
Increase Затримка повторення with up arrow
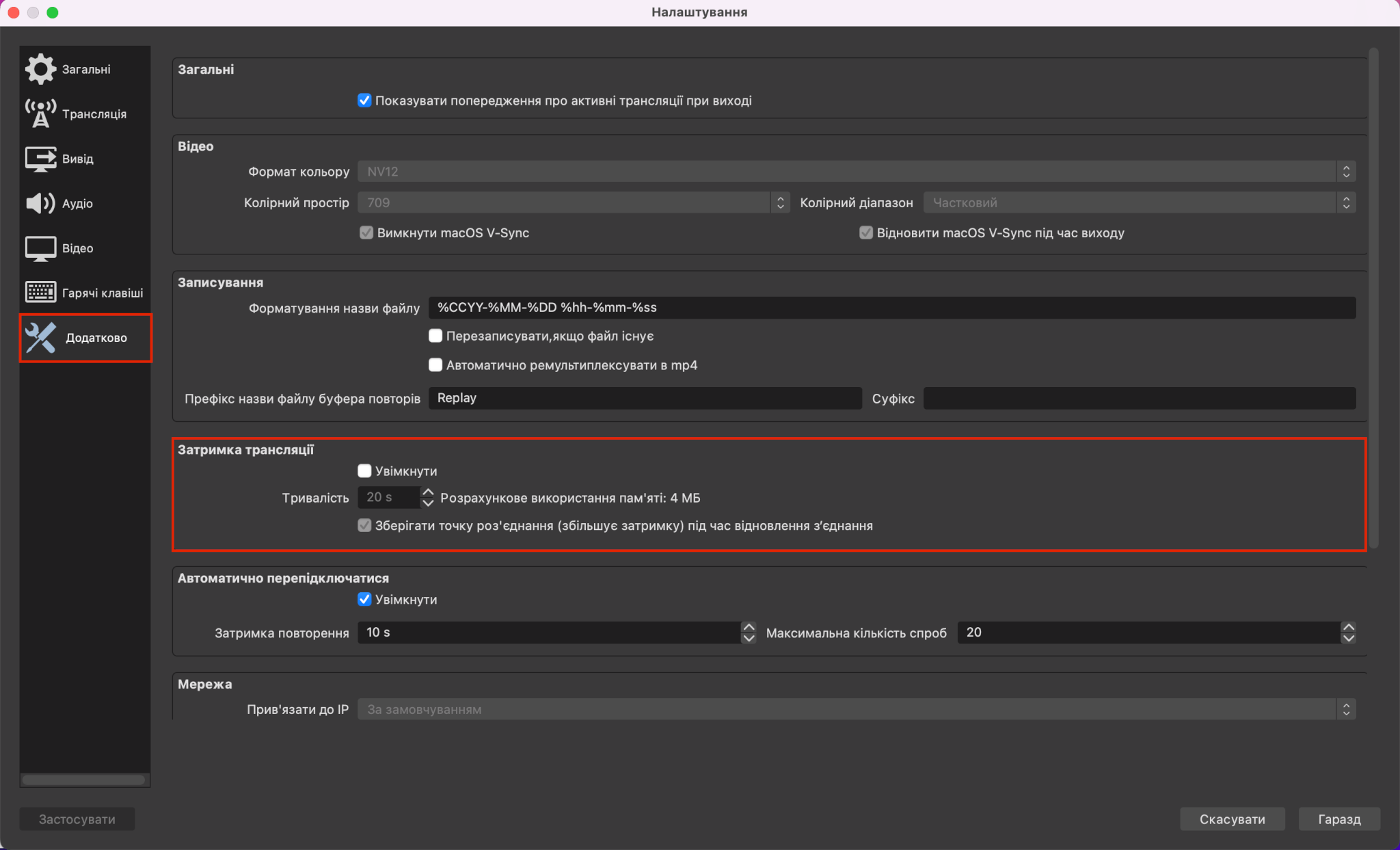coord(749,627)
